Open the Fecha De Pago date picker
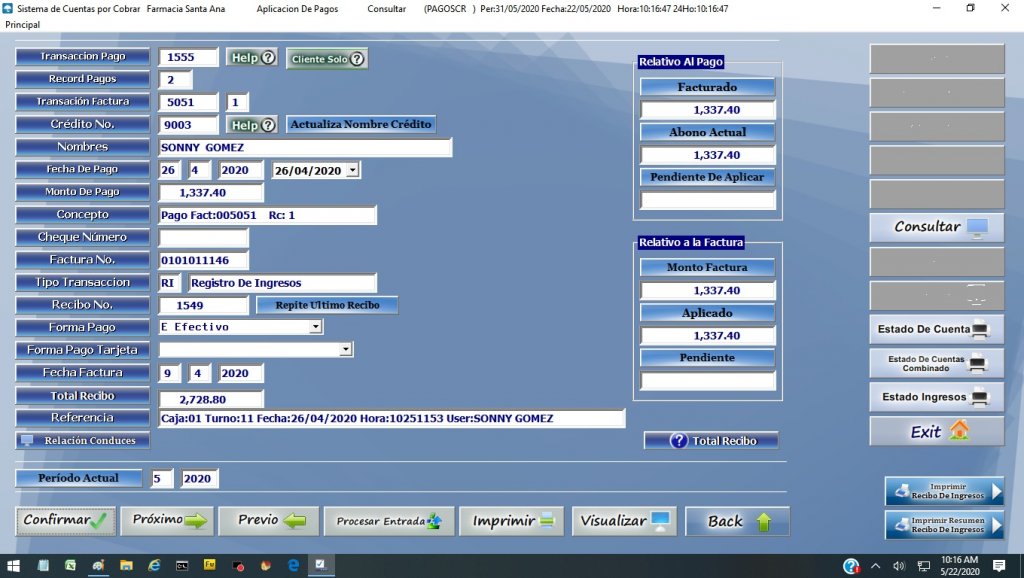 click(x=353, y=171)
